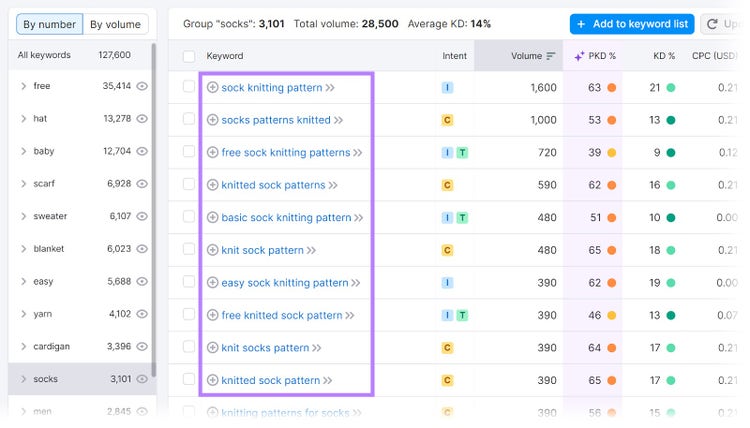The height and width of the screenshot is (428, 750).
Task: Open double-arrow beside 'knit socks pattern'
Action: [316, 348]
